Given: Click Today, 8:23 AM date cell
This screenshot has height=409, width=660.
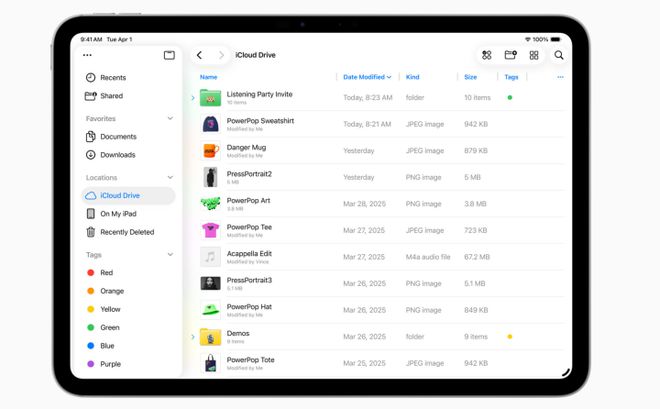Looking at the screenshot, I should click(x=368, y=98).
